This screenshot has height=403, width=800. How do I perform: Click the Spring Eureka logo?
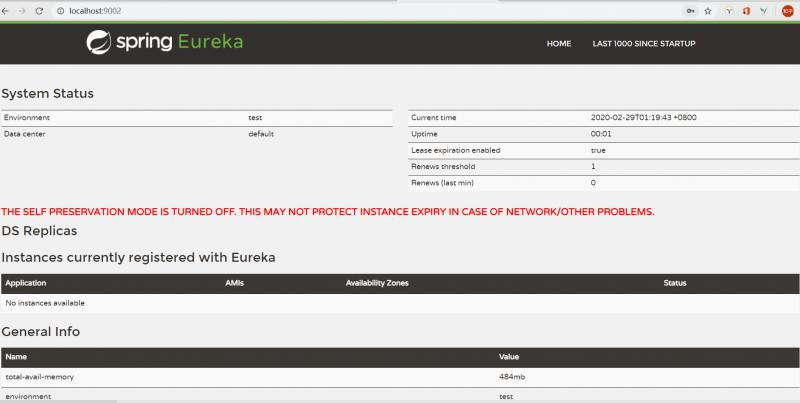coord(164,42)
